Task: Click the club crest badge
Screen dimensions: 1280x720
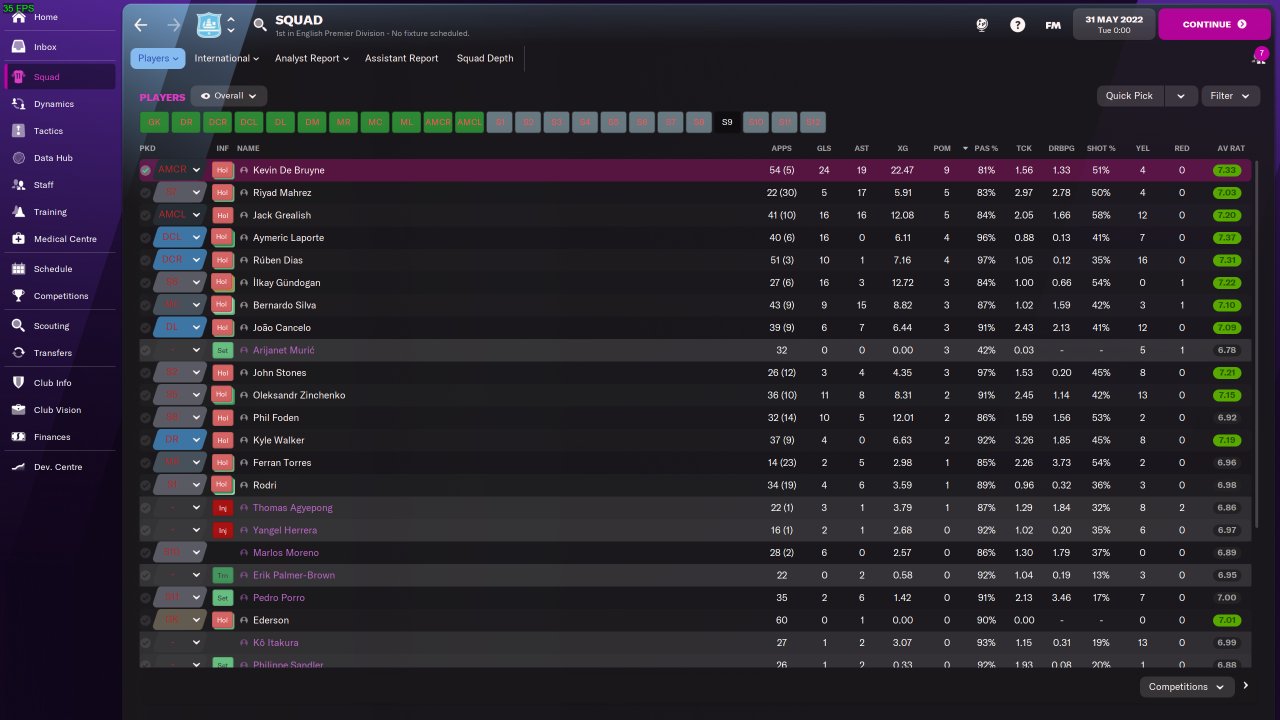Action: (x=209, y=25)
